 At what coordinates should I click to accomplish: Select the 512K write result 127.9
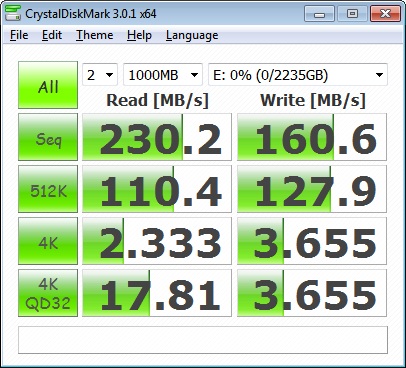[312, 189]
